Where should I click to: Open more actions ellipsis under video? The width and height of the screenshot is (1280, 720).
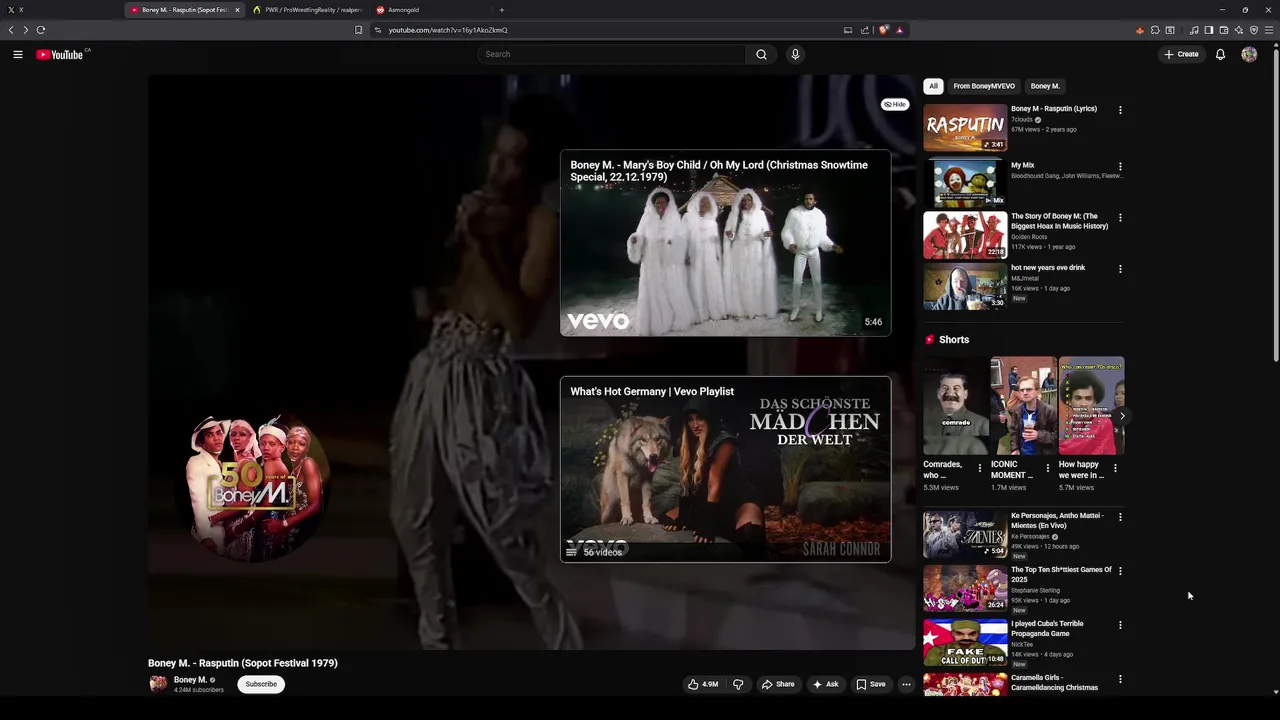906,684
